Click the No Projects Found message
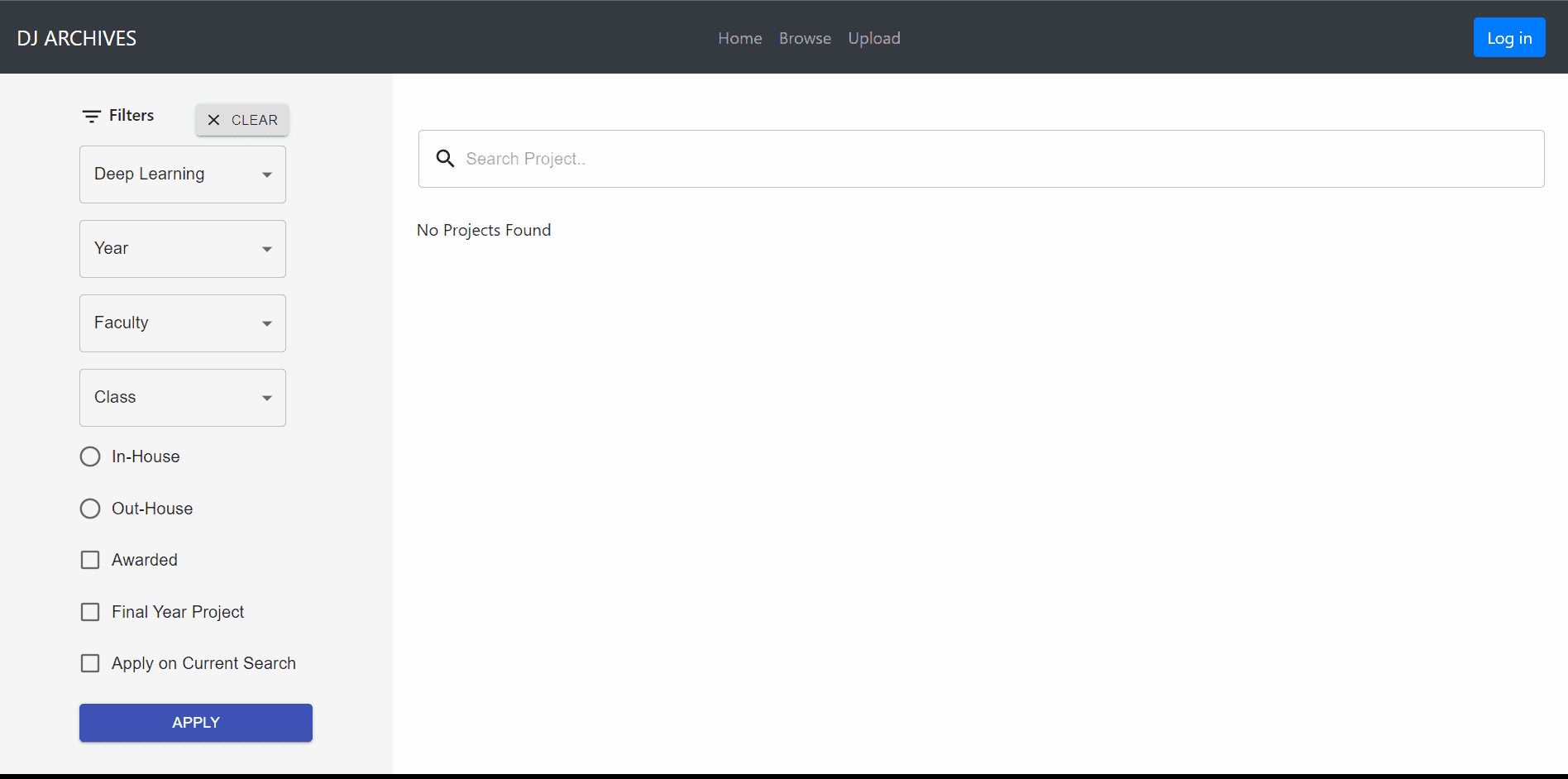 tap(484, 230)
